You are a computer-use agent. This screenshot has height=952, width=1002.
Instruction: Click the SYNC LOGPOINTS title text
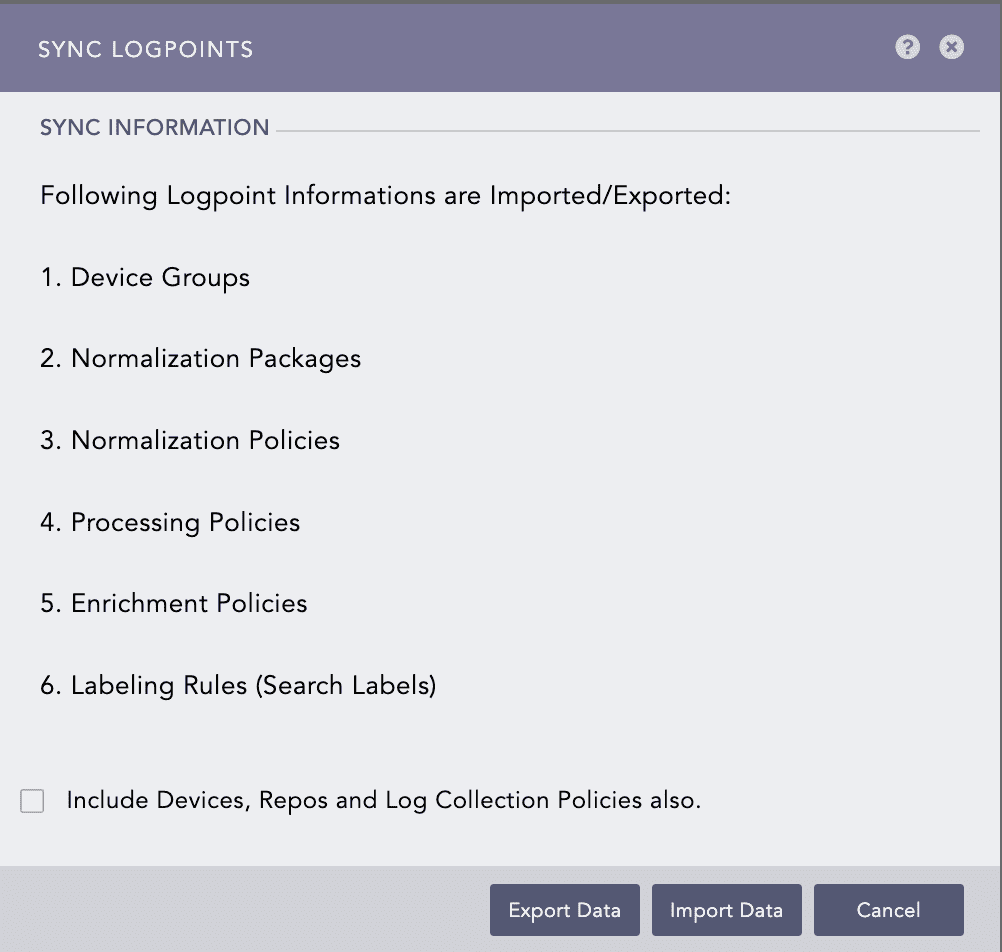[x=145, y=48]
